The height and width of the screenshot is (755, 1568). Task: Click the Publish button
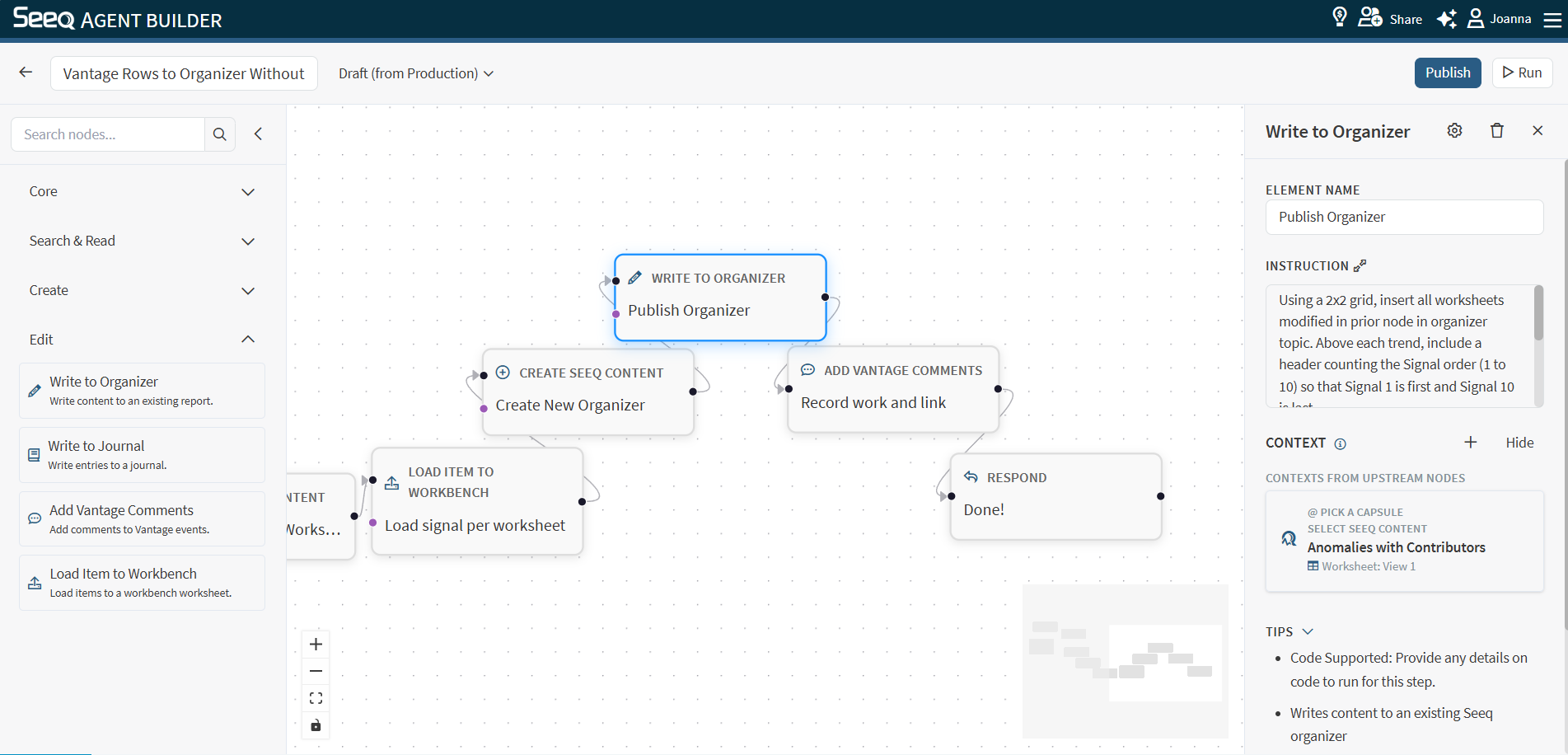tap(1447, 73)
